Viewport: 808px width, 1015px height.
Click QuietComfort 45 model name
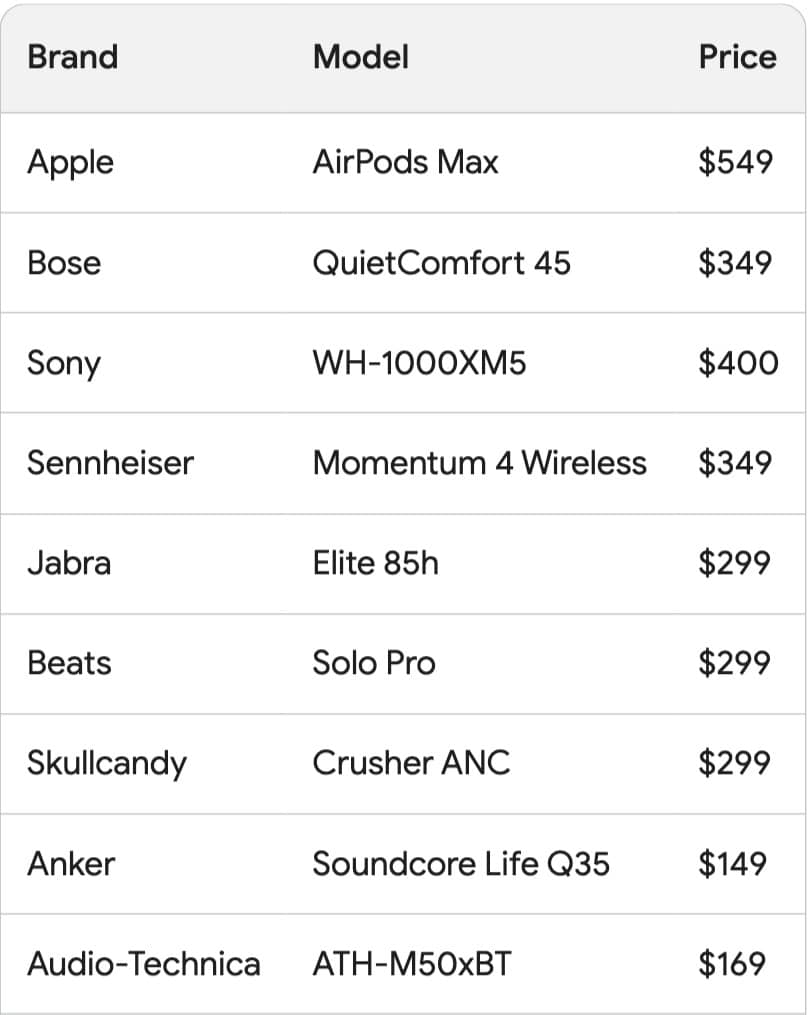pyautogui.click(x=441, y=263)
